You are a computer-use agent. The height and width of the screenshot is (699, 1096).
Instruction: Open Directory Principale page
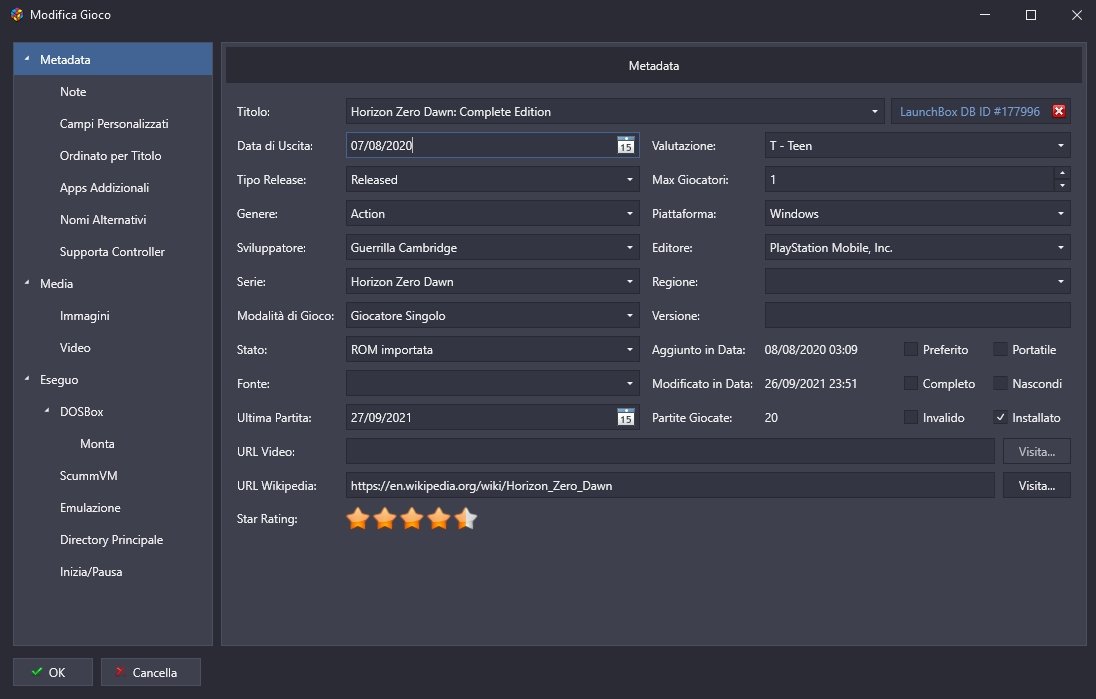pos(111,540)
